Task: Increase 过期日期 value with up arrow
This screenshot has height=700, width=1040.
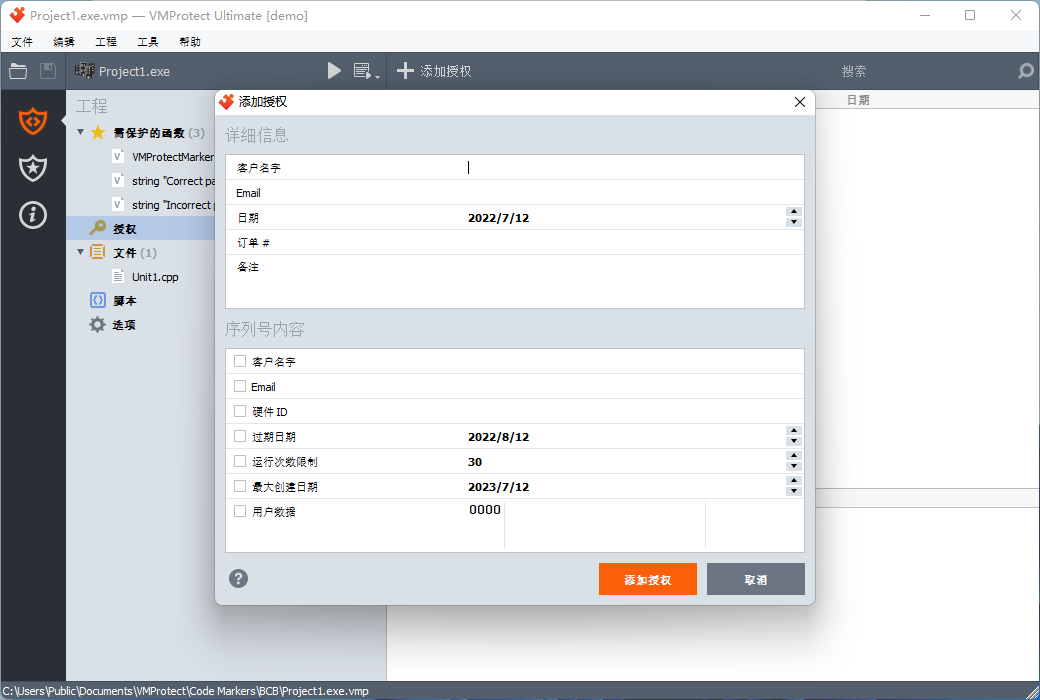Action: 794,431
